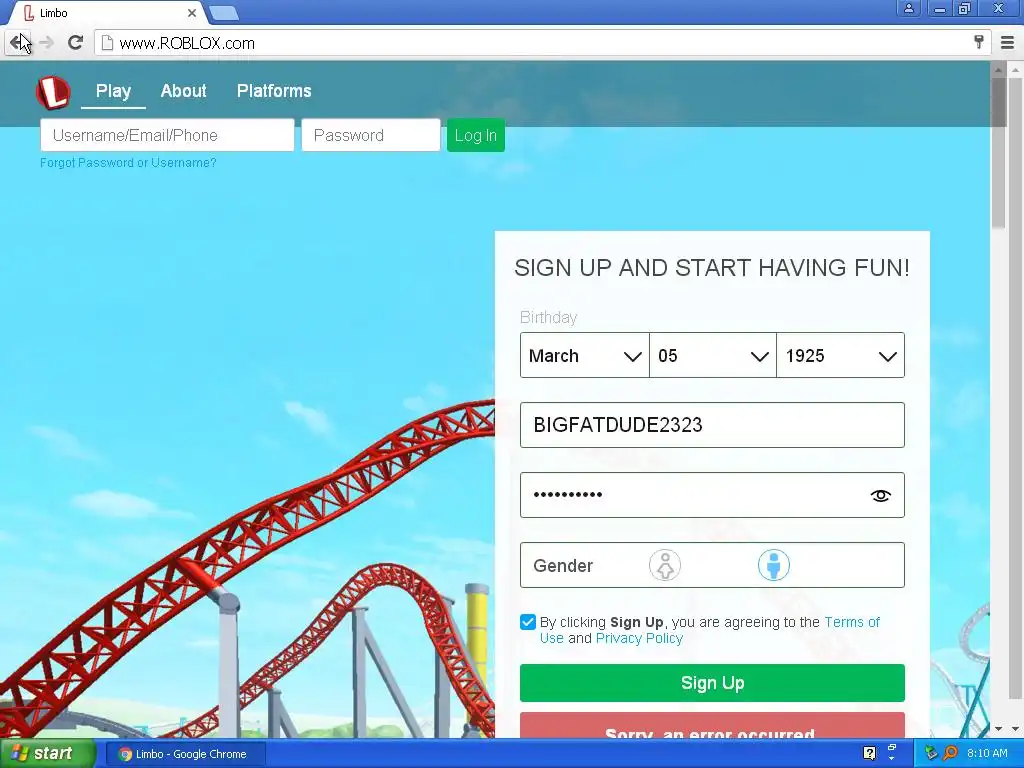Open the Privacy Policy link

pyautogui.click(x=639, y=638)
